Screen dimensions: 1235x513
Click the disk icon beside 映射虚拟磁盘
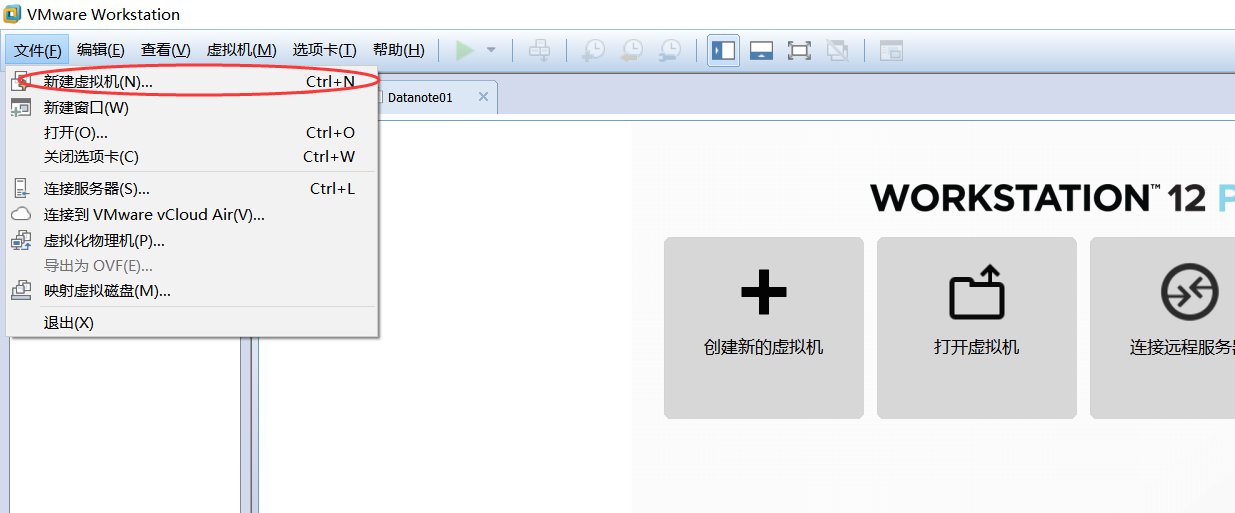(21, 291)
